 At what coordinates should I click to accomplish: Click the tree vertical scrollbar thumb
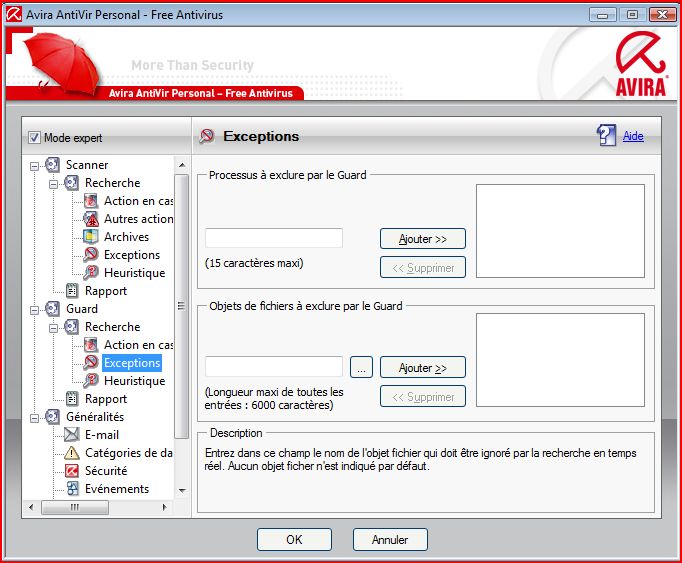click(182, 306)
